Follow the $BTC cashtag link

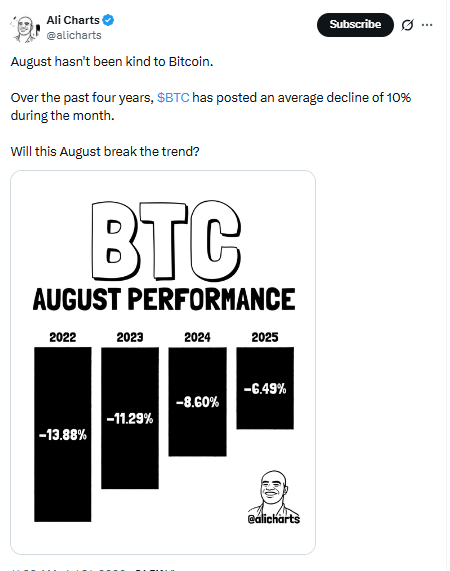click(x=173, y=98)
